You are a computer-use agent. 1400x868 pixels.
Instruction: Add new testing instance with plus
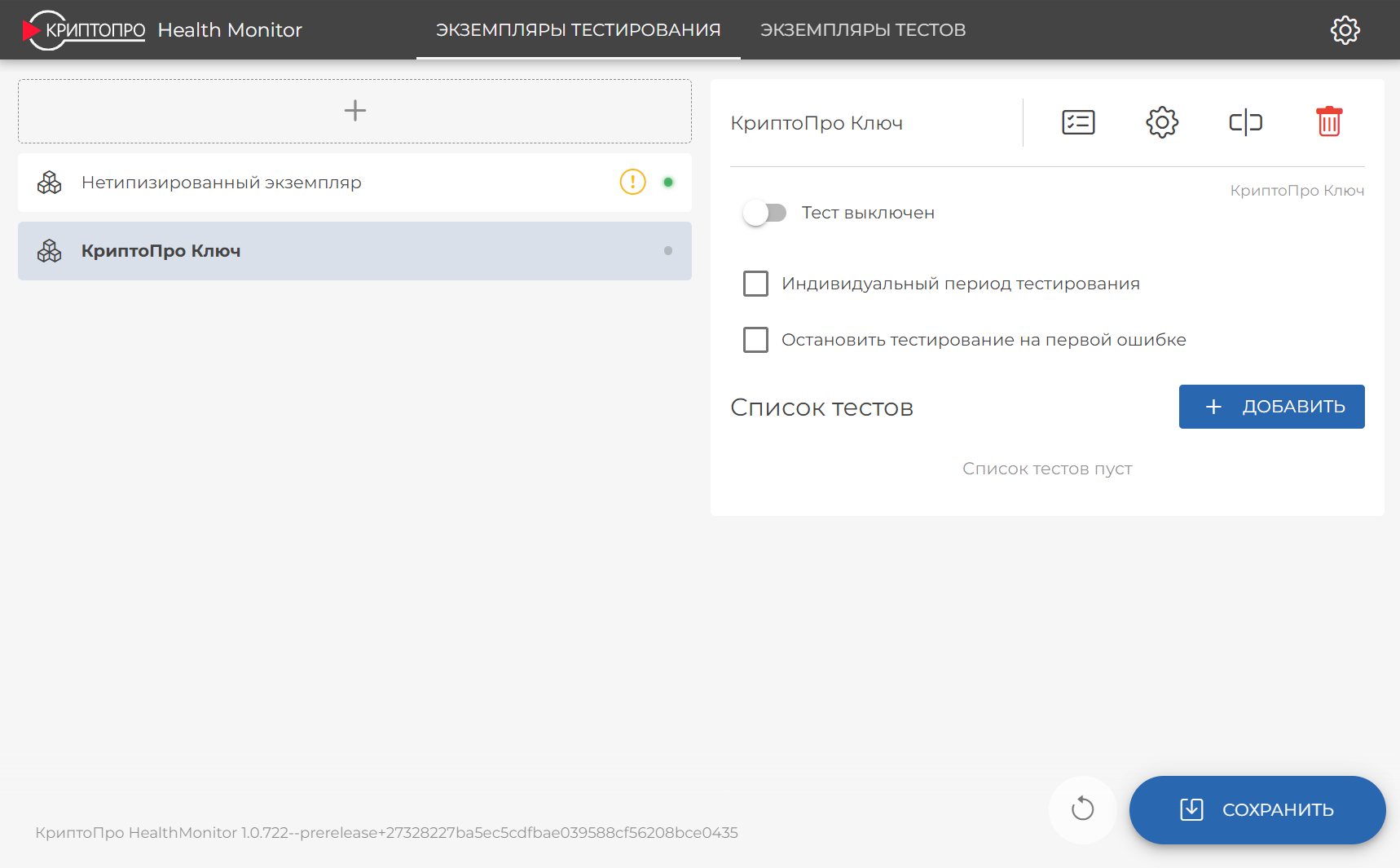pos(354,111)
